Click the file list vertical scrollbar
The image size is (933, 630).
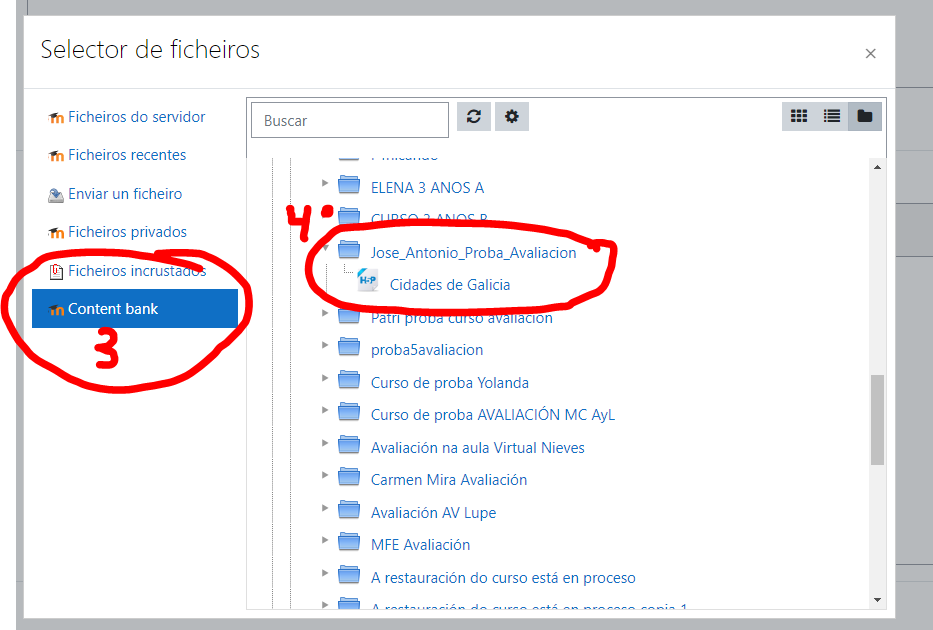point(877,420)
